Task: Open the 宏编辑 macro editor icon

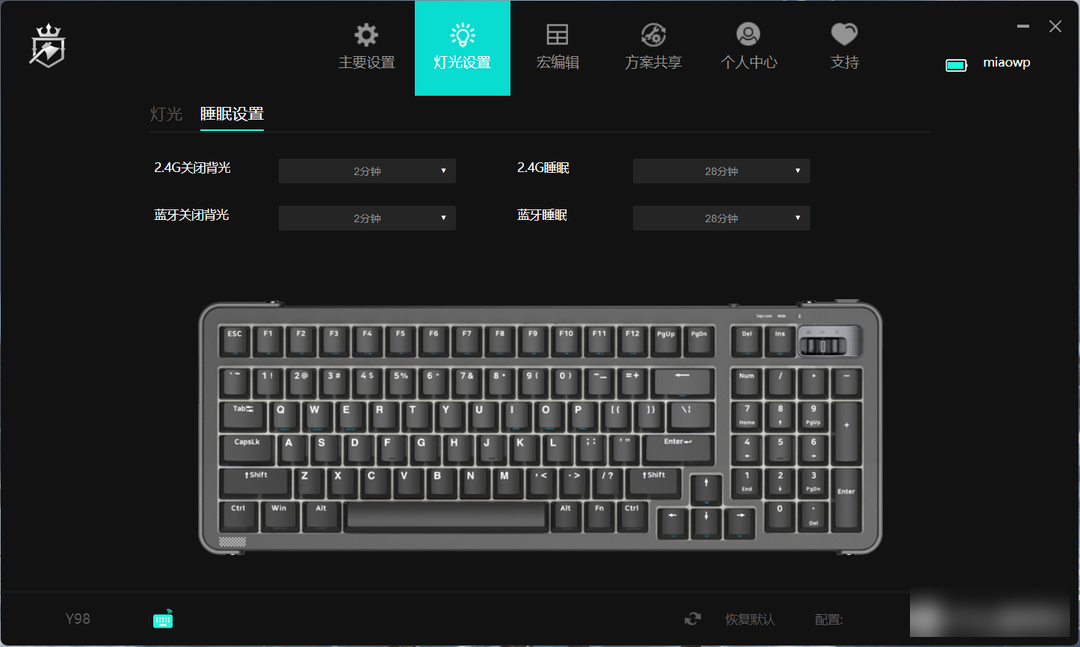Action: [x=557, y=34]
